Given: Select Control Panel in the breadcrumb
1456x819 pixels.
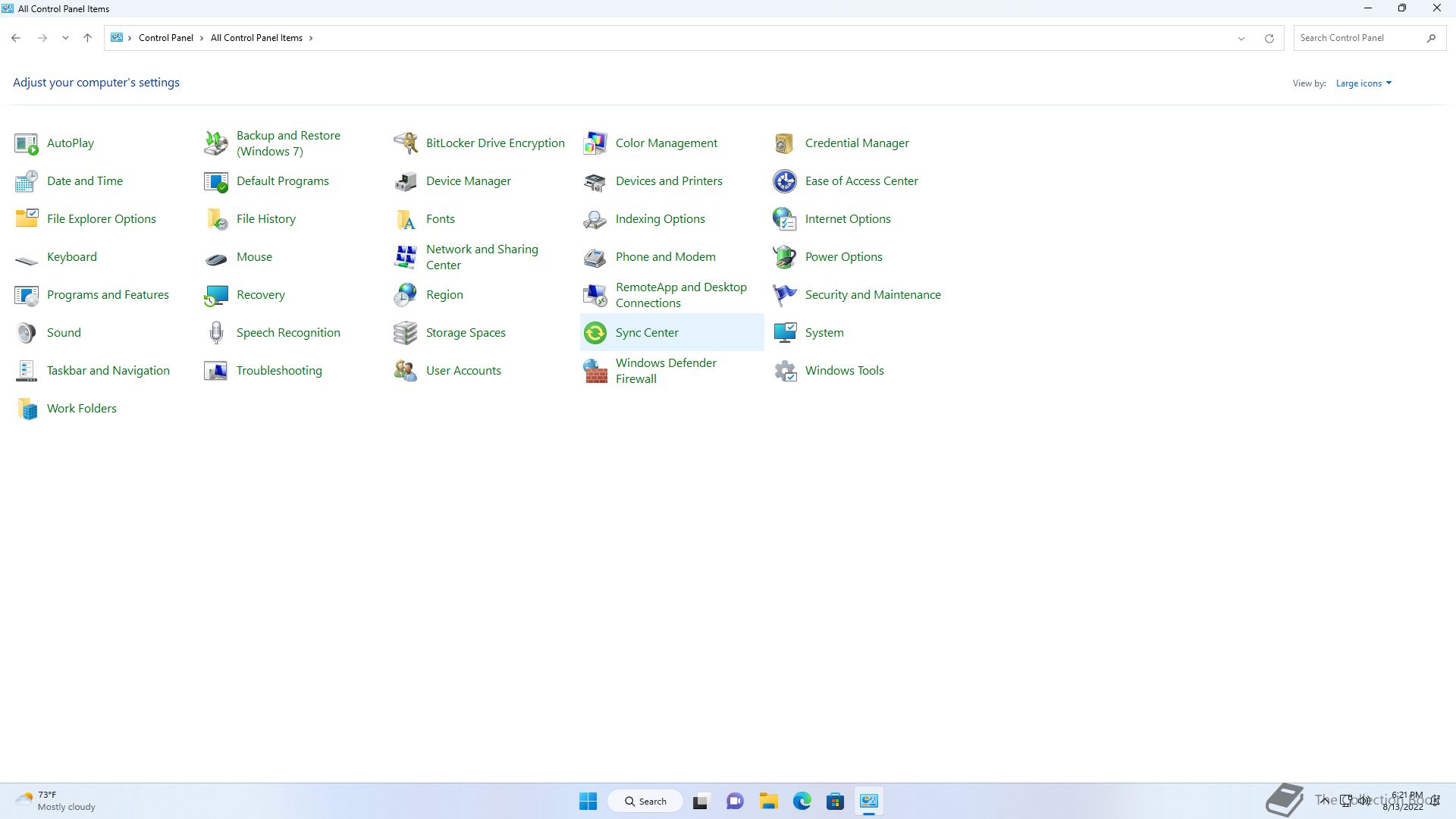Looking at the screenshot, I should click(x=165, y=38).
